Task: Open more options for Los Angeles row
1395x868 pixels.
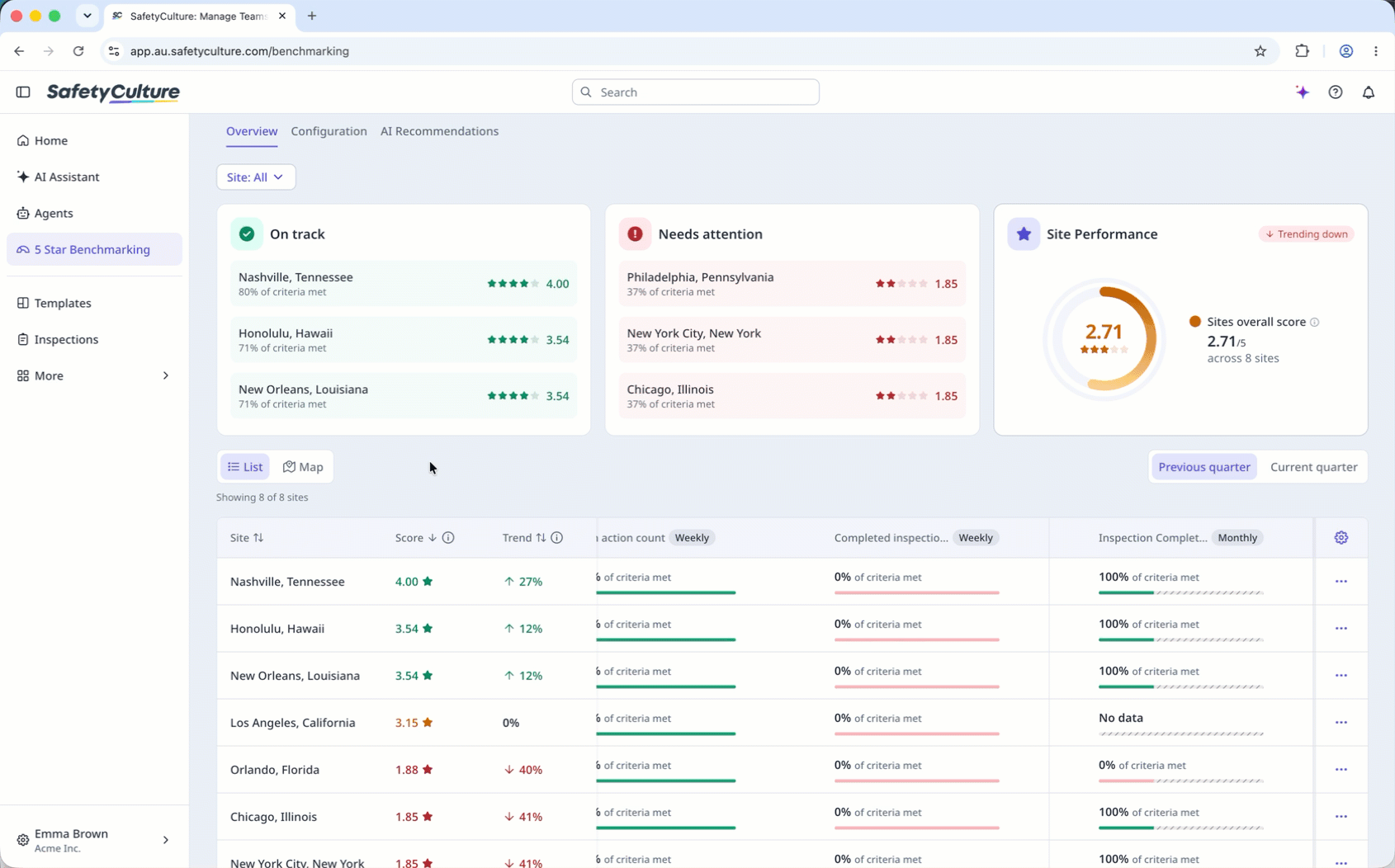Action: pyautogui.click(x=1341, y=723)
